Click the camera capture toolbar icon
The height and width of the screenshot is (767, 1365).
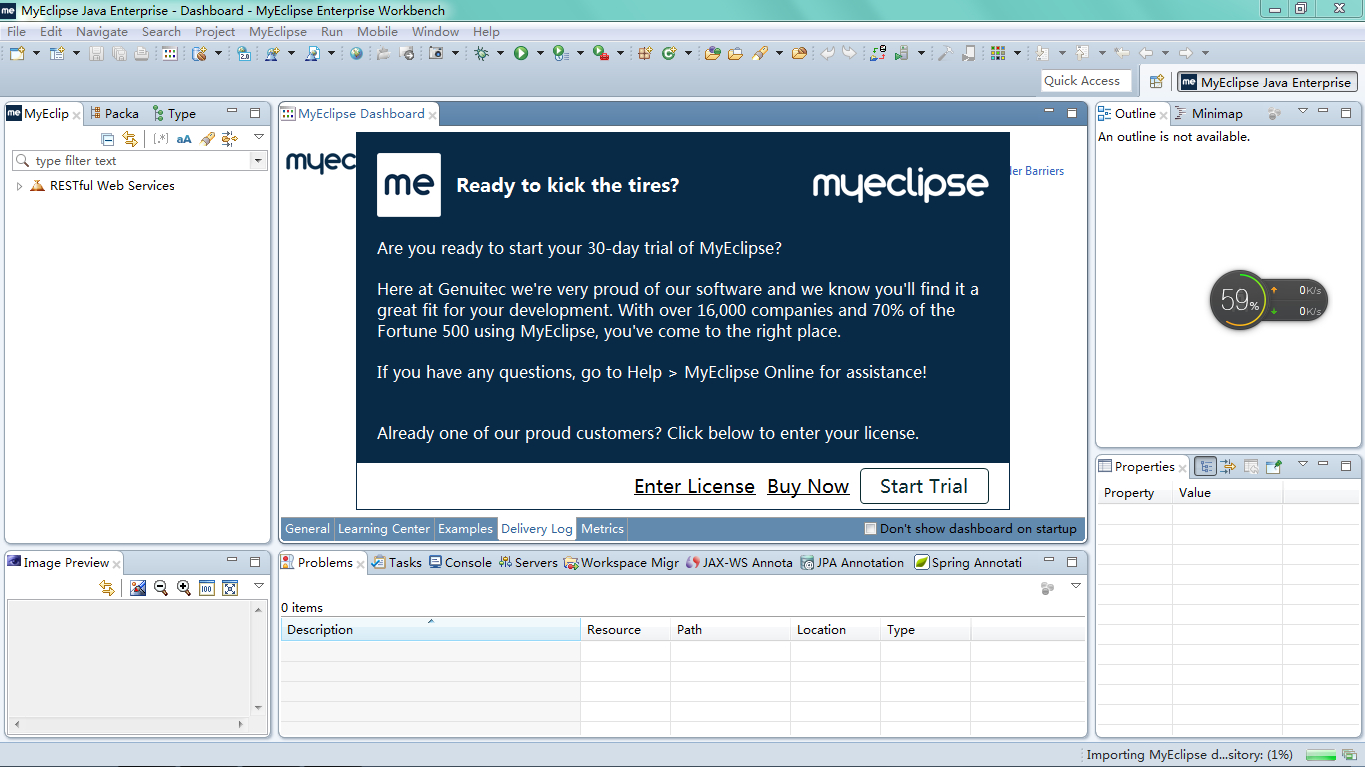pyautogui.click(x=436, y=53)
